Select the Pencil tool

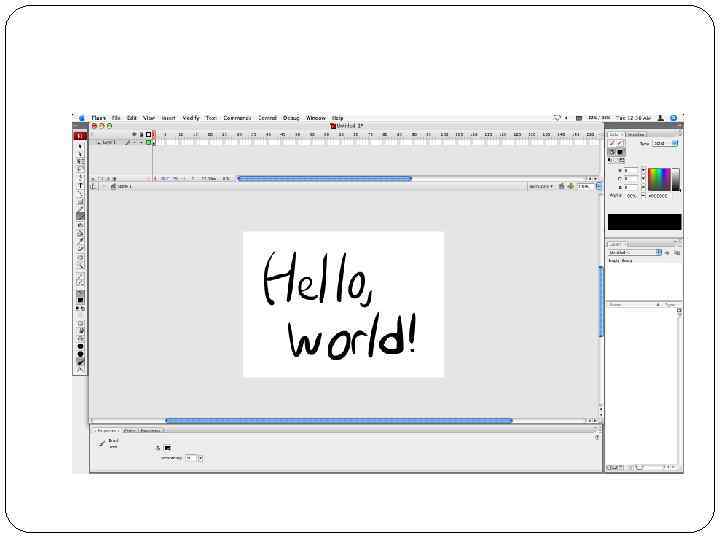(x=80, y=209)
